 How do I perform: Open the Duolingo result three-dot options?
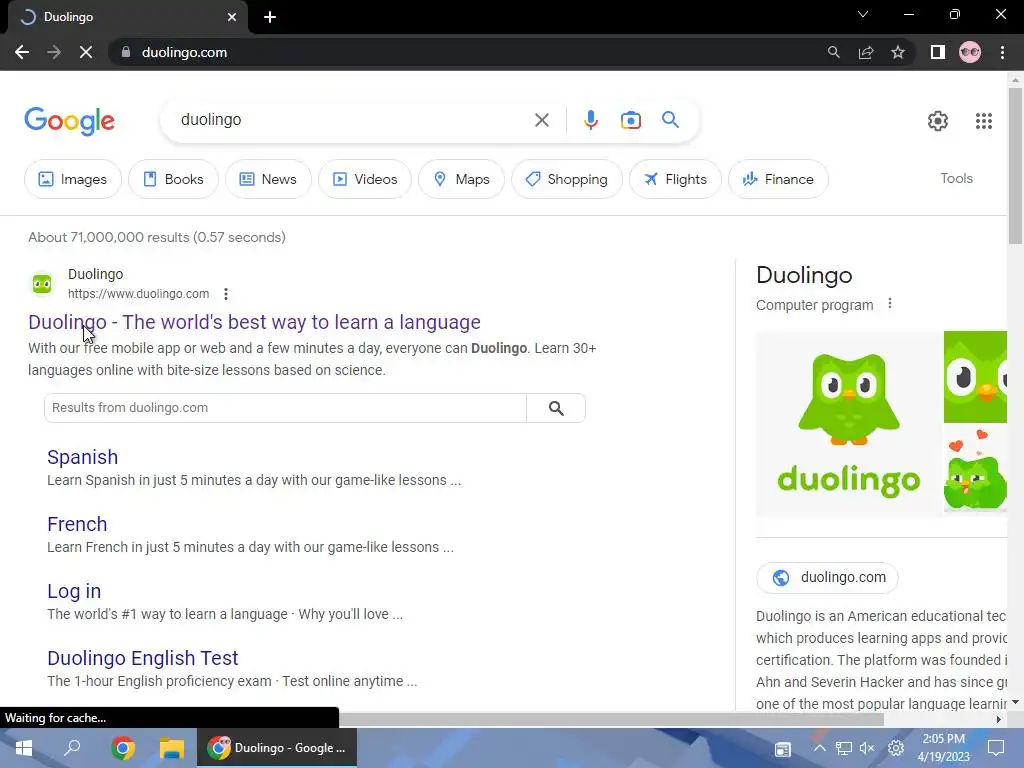226,294
